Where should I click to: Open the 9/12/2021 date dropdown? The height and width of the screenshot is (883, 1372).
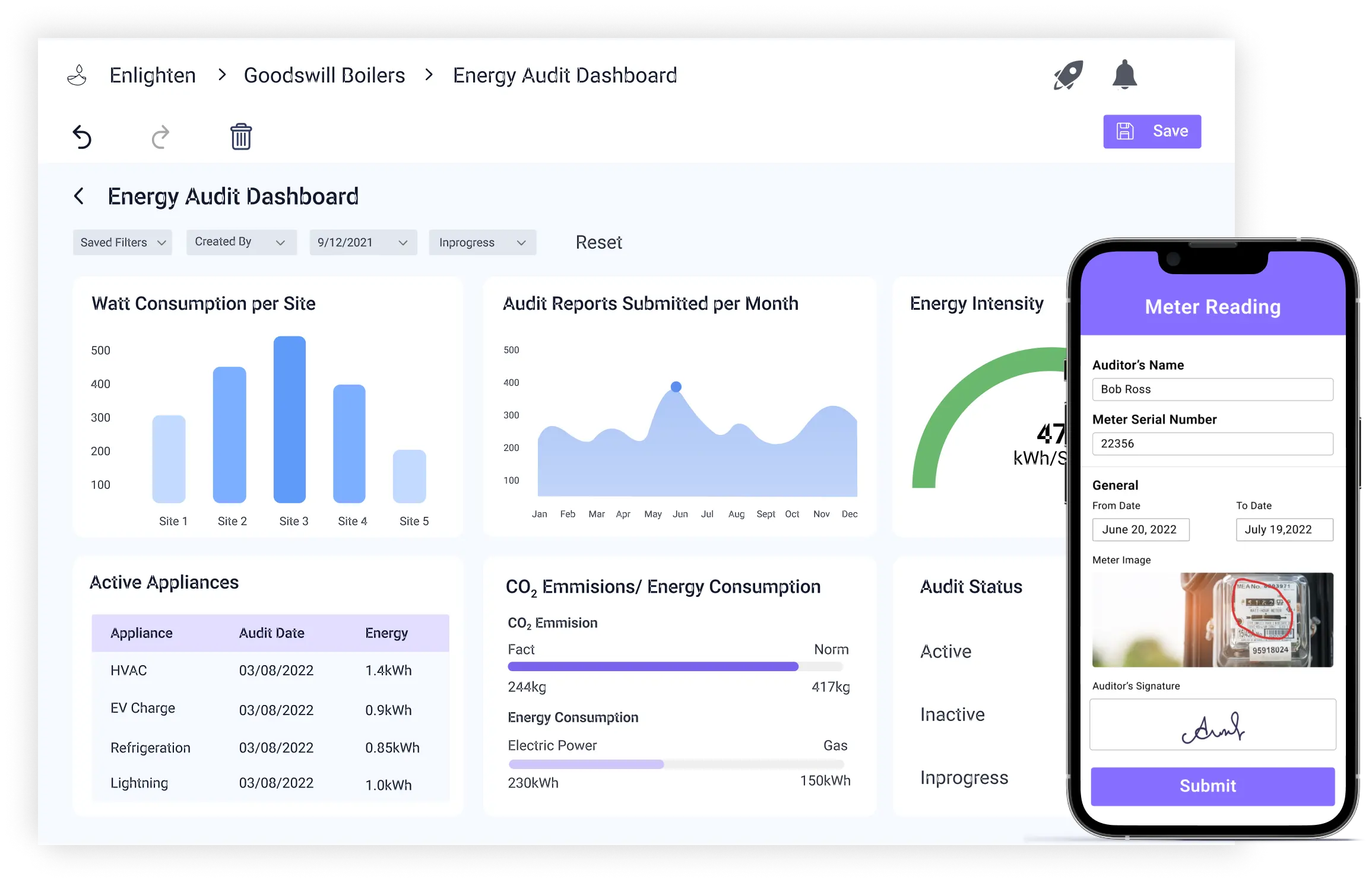click(363, 243)
